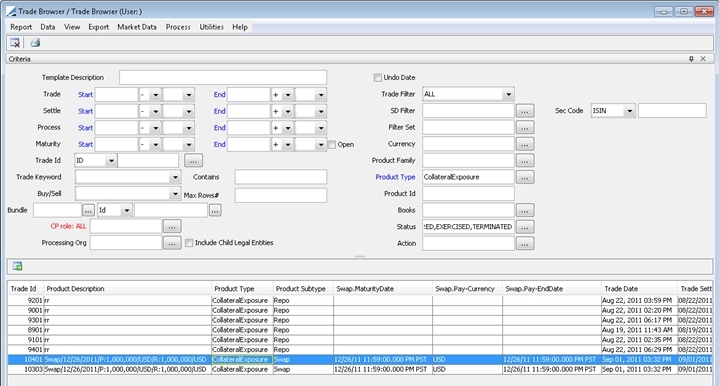Click the Currency browse button
The height and width of the screenshot is (386, 719).
[525, 144]
